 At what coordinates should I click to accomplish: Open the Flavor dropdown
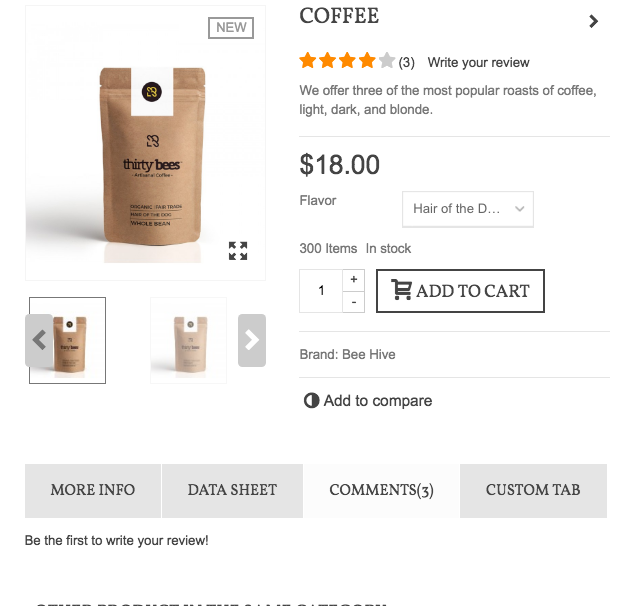(468, 209)
